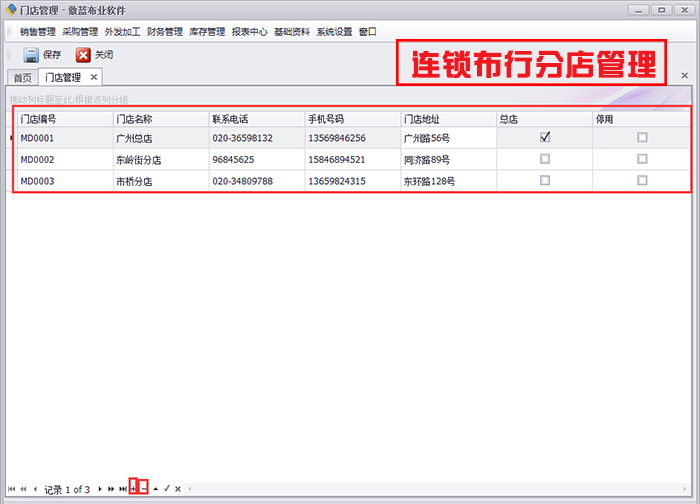The image size is (700, 504).
Task: Open the 系统设置 menu
Action: [334, 31]
